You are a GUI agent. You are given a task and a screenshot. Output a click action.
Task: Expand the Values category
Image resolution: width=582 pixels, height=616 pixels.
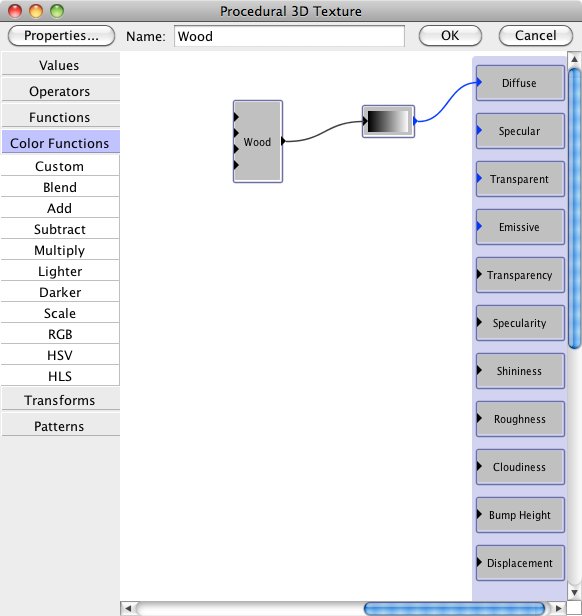pyautogui.click(x=60, y=65)
